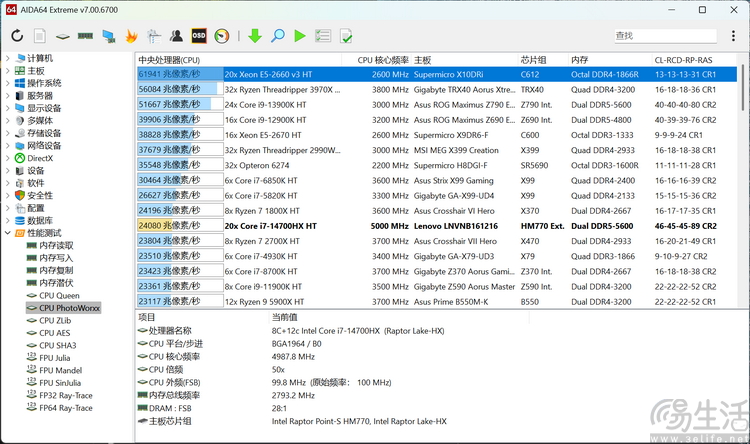Select the CPU AES benchmark
This screenshot has width=750, height=444.
[x=55, y=333]
